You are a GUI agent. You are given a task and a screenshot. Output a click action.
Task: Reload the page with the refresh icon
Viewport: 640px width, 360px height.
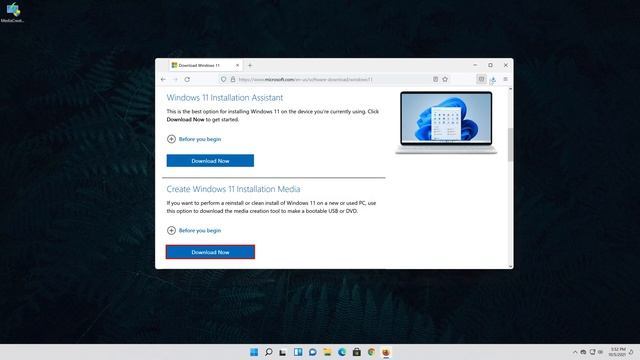click(x=187, y=80)
